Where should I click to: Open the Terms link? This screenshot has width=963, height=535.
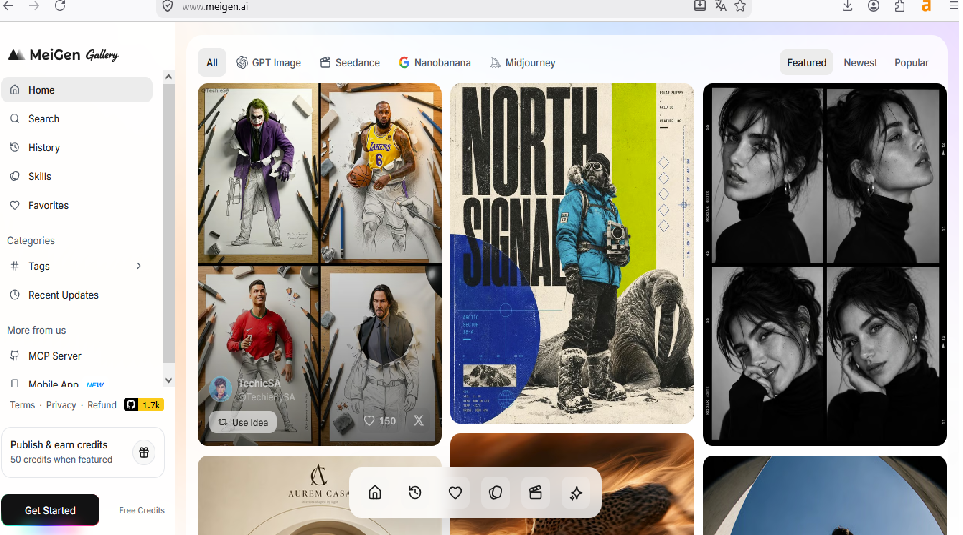tap(22, 405)
